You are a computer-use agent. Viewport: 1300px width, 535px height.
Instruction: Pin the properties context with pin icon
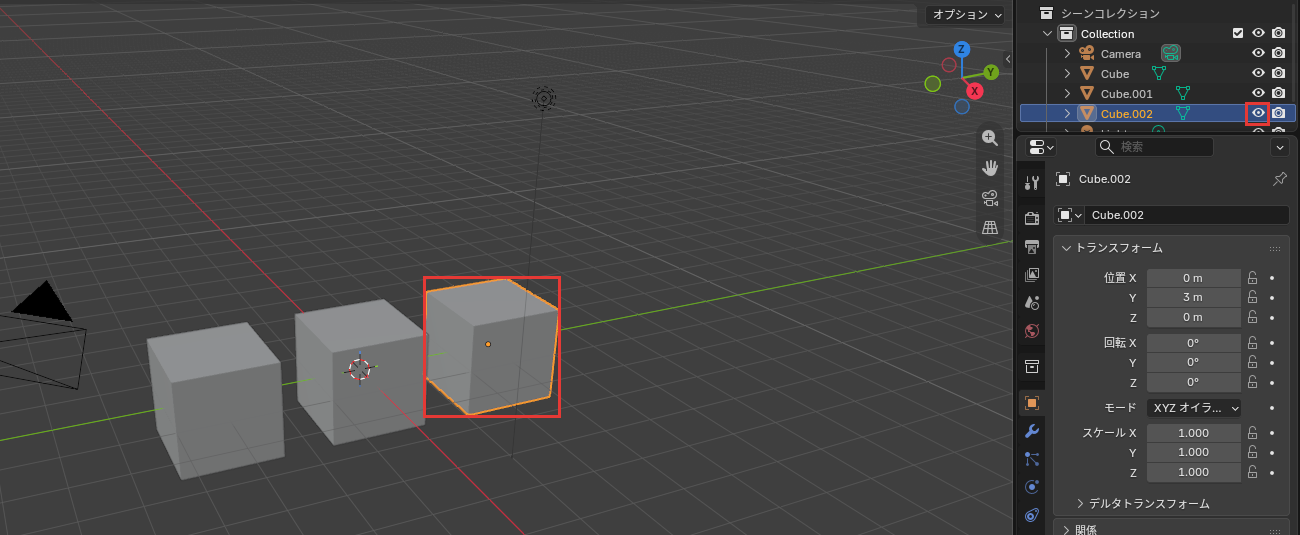(x=1279, y=179)
